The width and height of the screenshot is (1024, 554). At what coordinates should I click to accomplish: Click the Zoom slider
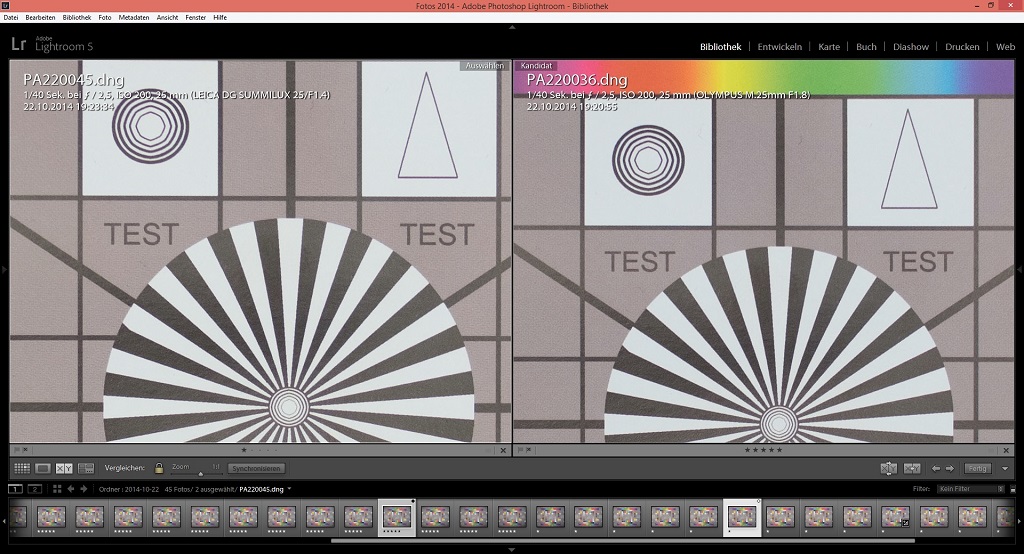200,472
